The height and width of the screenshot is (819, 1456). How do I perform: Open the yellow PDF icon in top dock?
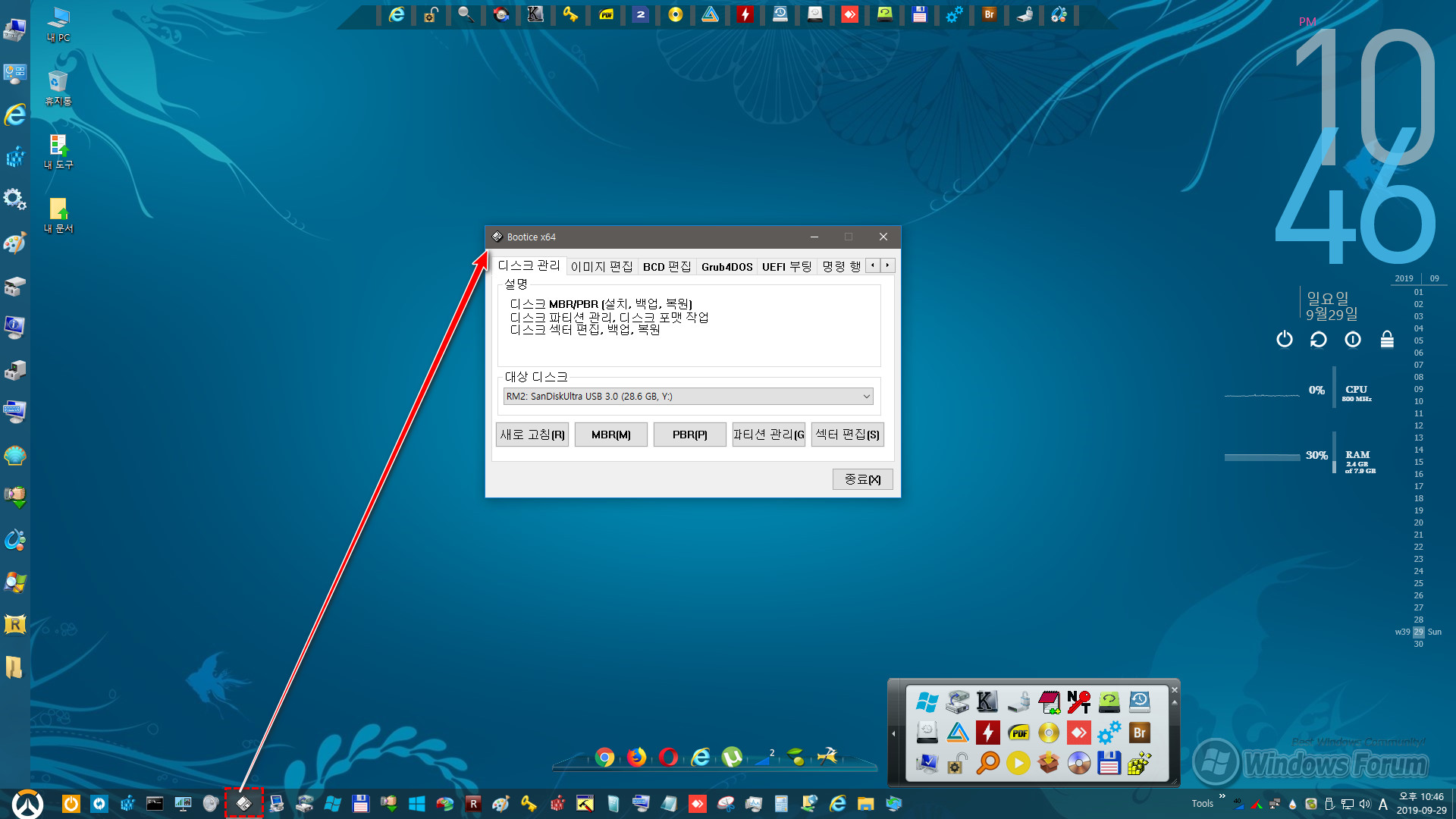[x=606, y=14]
